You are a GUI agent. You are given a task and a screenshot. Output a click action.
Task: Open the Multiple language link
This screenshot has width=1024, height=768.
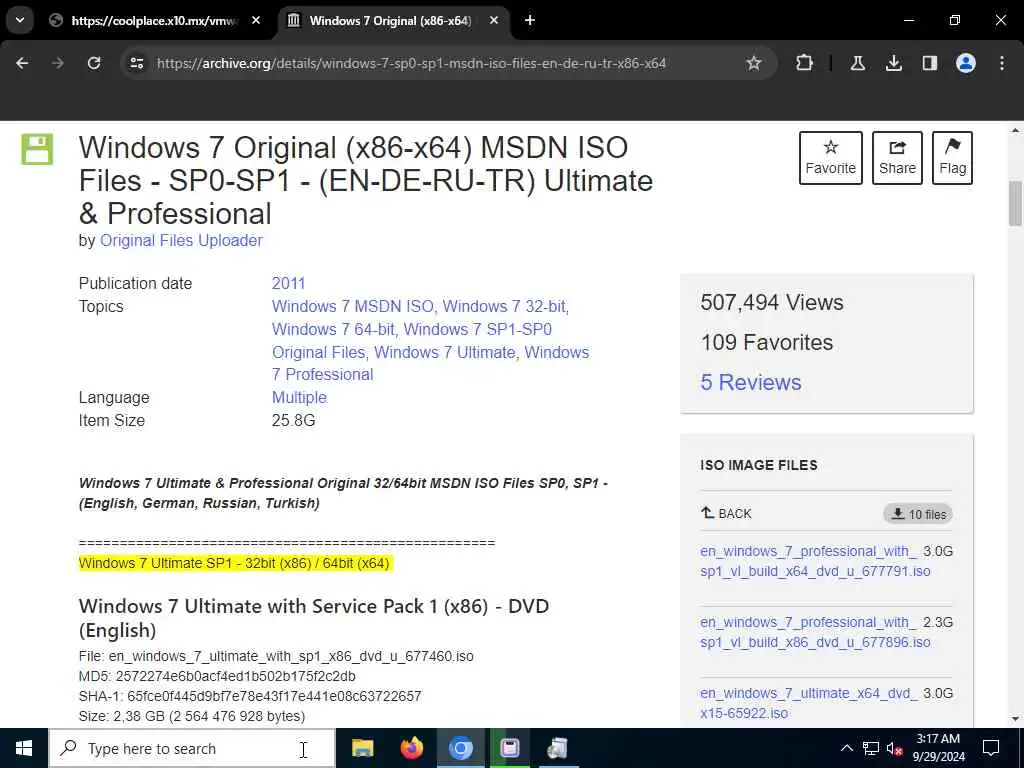299,397
